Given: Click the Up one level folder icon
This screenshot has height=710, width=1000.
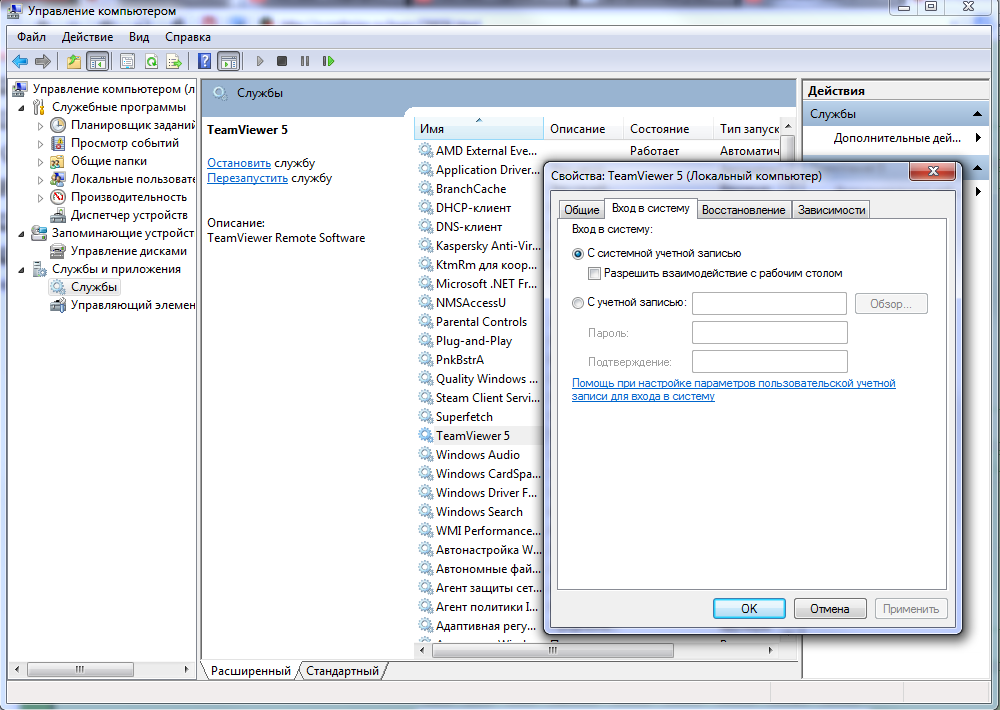Looking at the screenshot, I should 74,61.
